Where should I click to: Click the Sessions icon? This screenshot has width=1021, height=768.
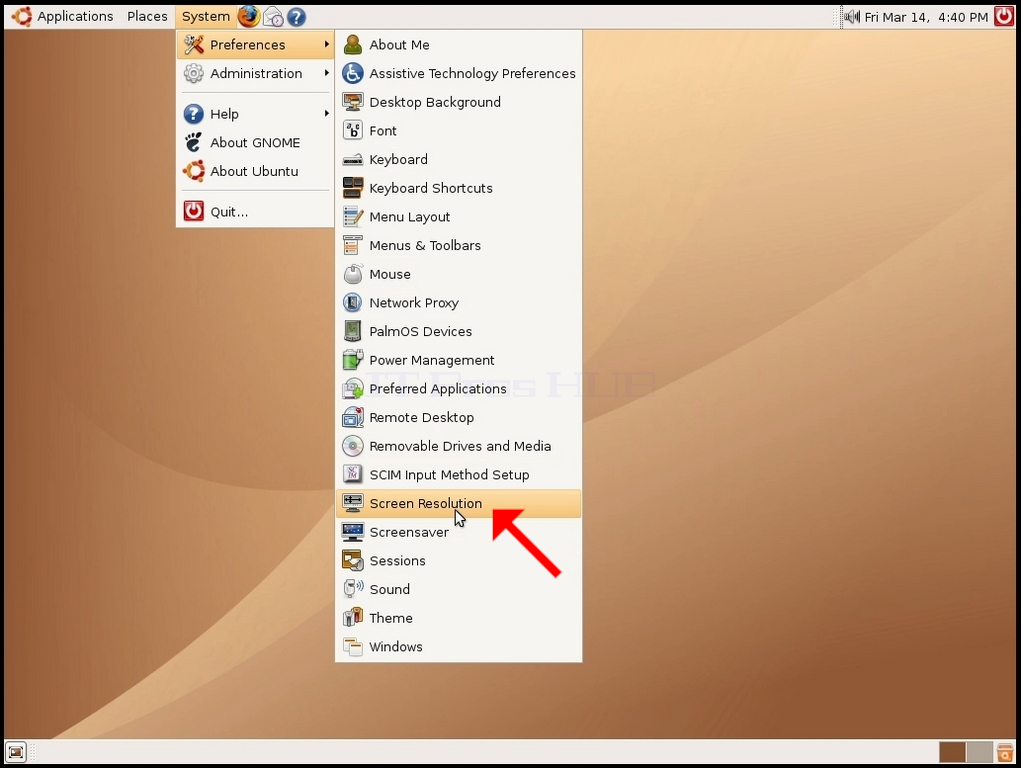[353, 561]
